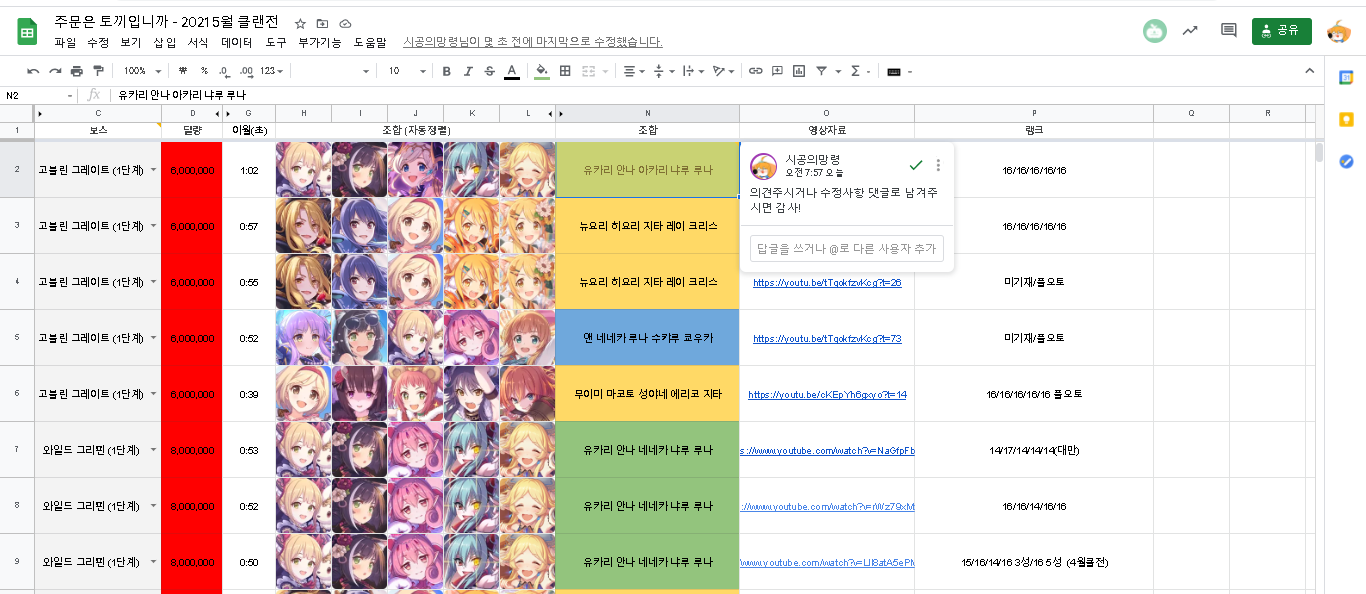
Task: Open last edit history link
Action: (533, 42)
